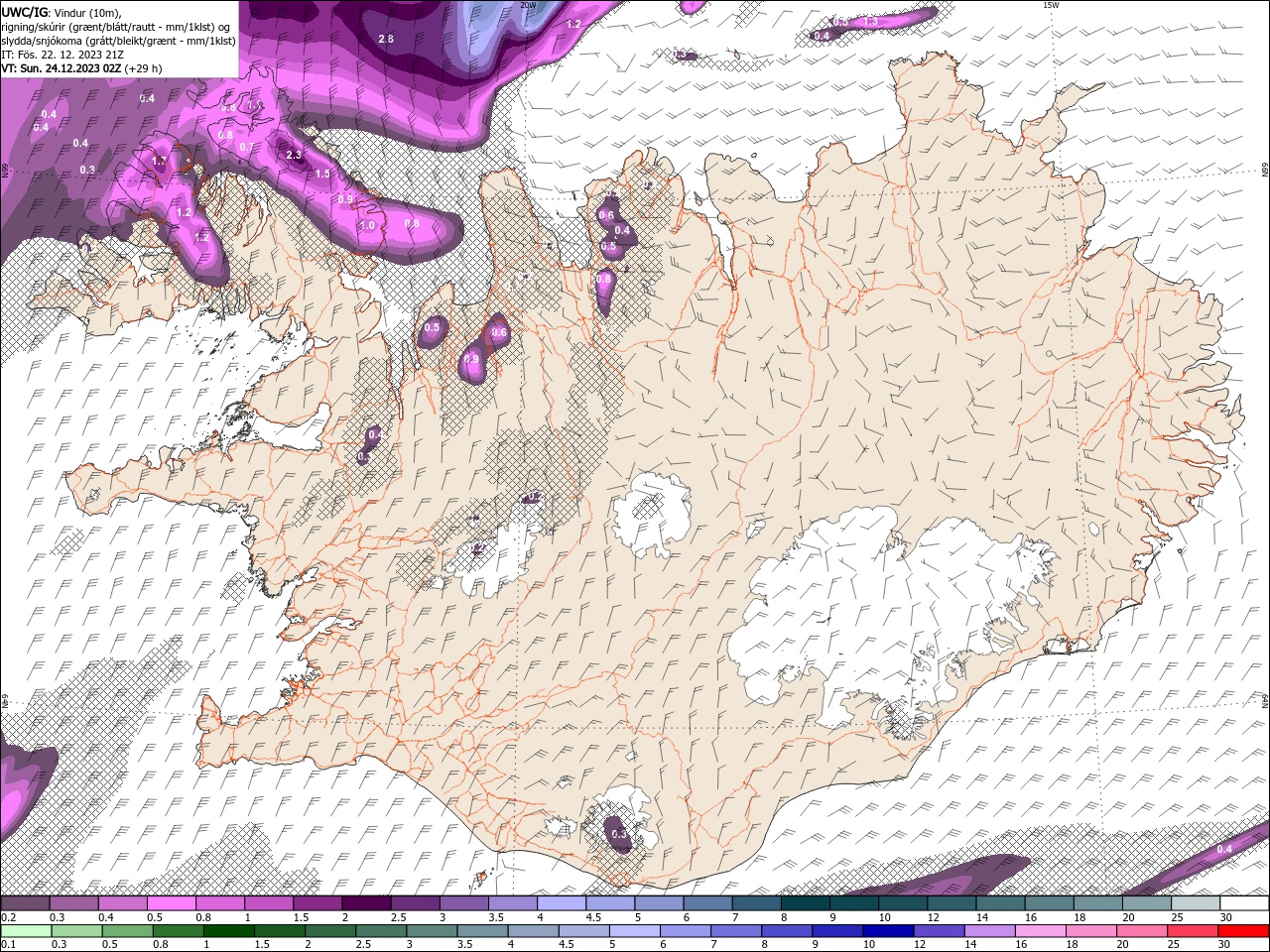
Task: Click the deep blue 10–12 swatch, lower scale
Action: click(888, 931)
